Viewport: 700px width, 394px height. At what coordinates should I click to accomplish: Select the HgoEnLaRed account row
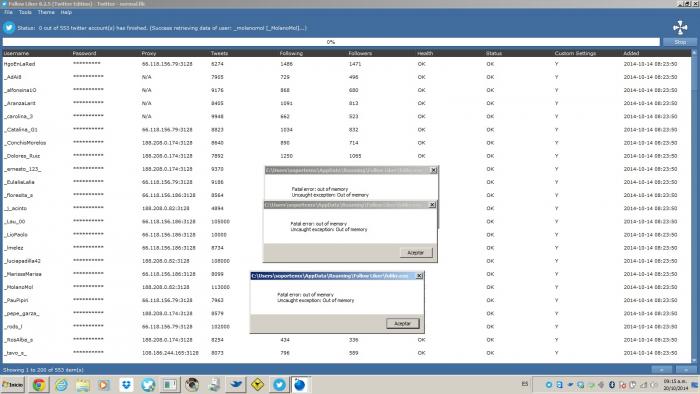(346, 64)
